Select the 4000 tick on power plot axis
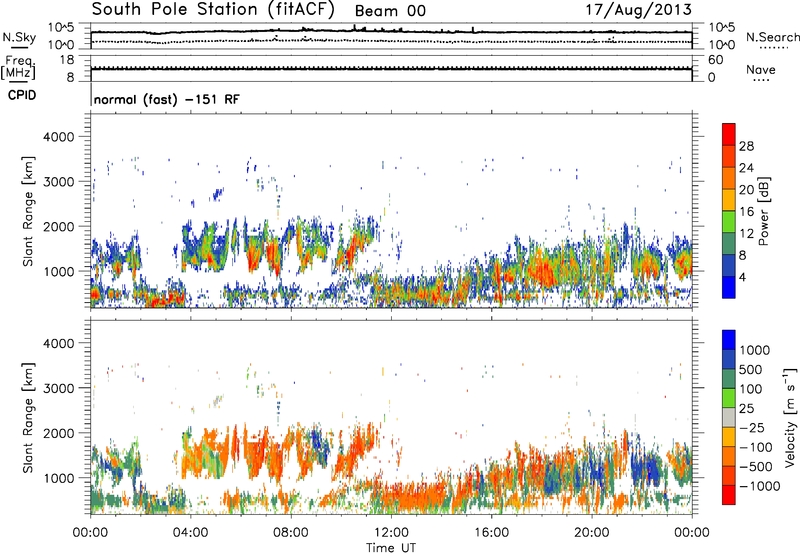800x554 pixels. click(x=59, y=137)
